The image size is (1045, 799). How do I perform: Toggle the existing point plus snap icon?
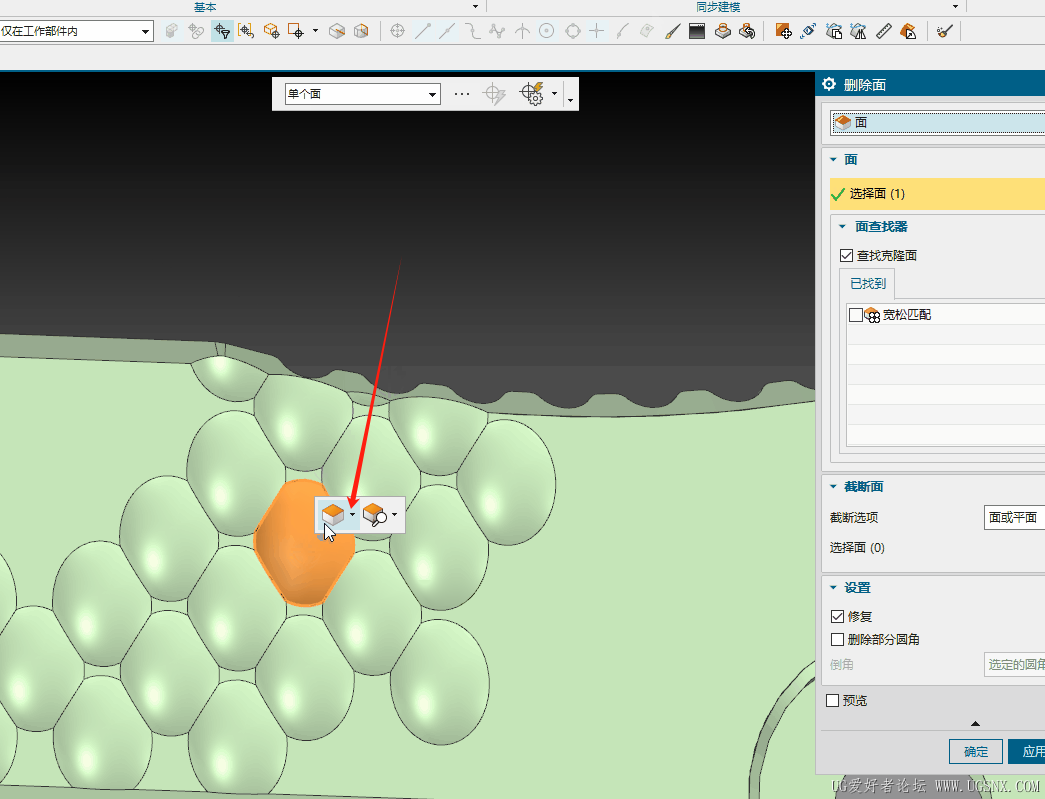(597, 31)
